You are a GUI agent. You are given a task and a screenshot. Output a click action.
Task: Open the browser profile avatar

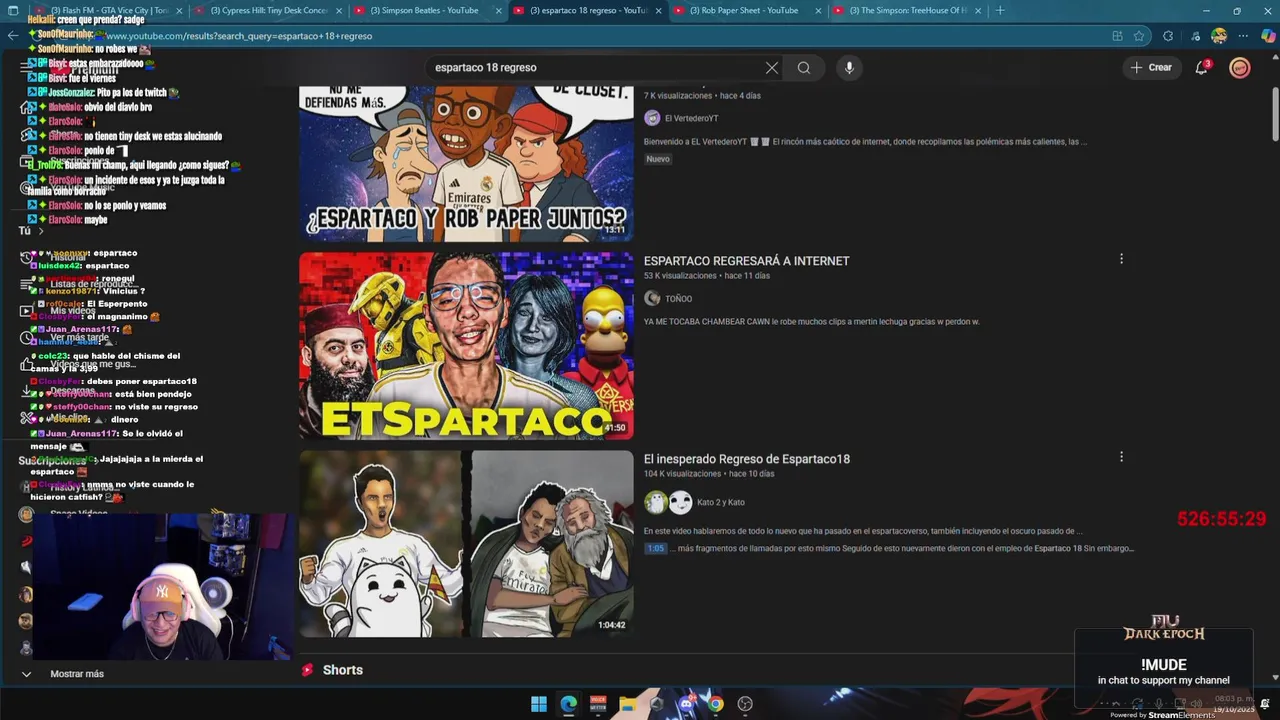[1219, 36]
